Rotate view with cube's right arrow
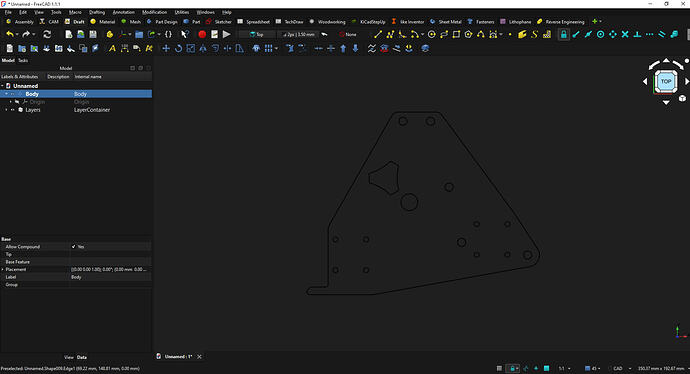The image size is (690, 374). click(686, 81)
